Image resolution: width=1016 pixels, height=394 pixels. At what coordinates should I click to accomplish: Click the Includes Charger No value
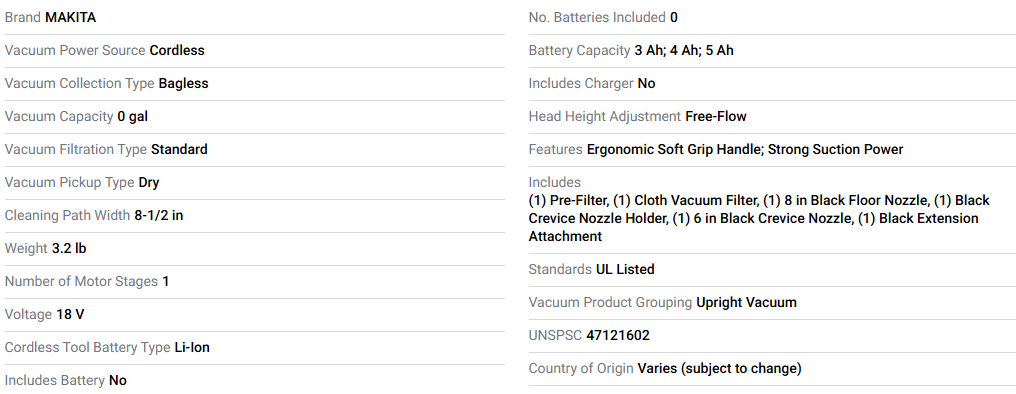(x=647, y=84)
